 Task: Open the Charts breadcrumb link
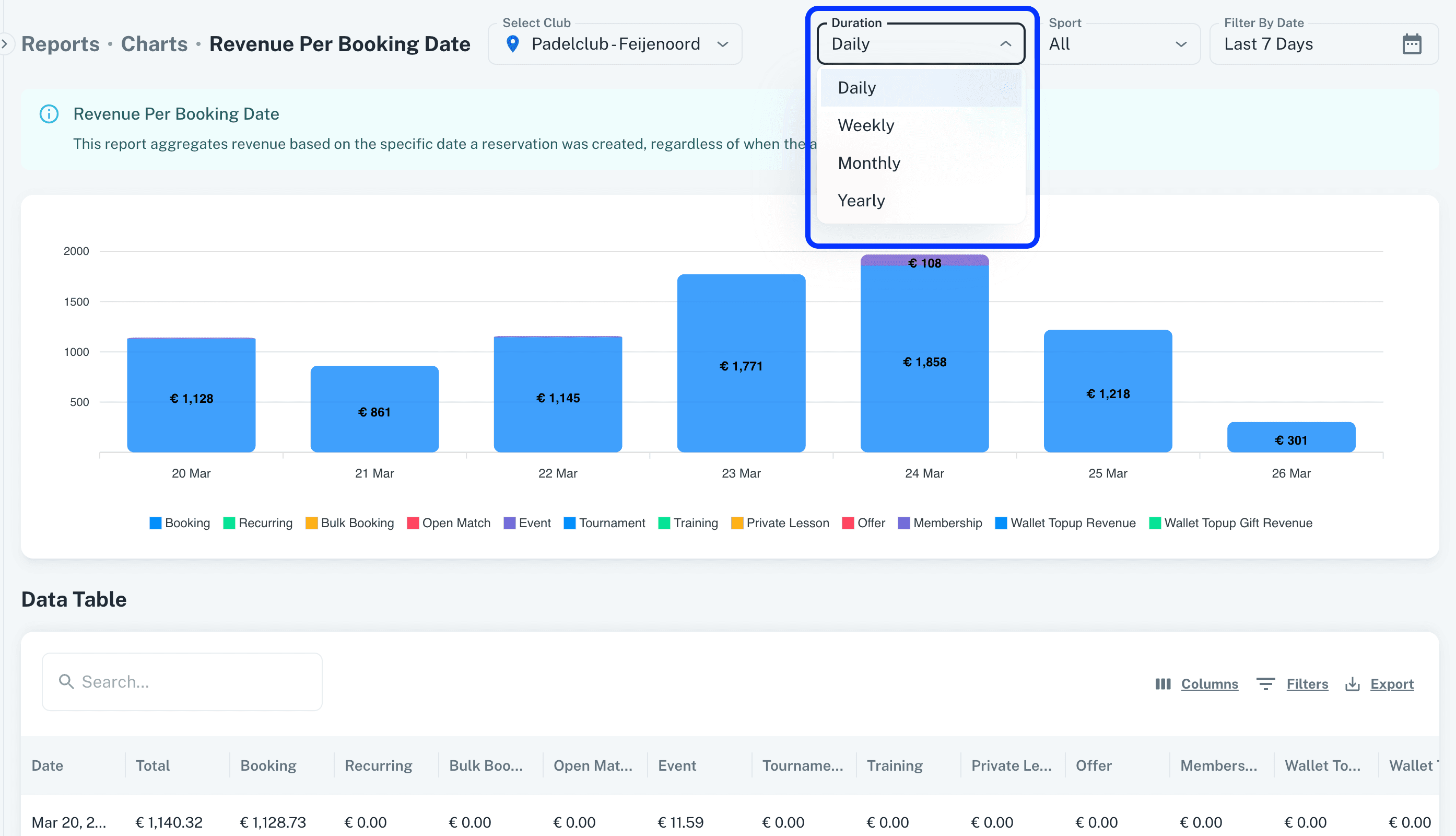(x=154, y=44)
